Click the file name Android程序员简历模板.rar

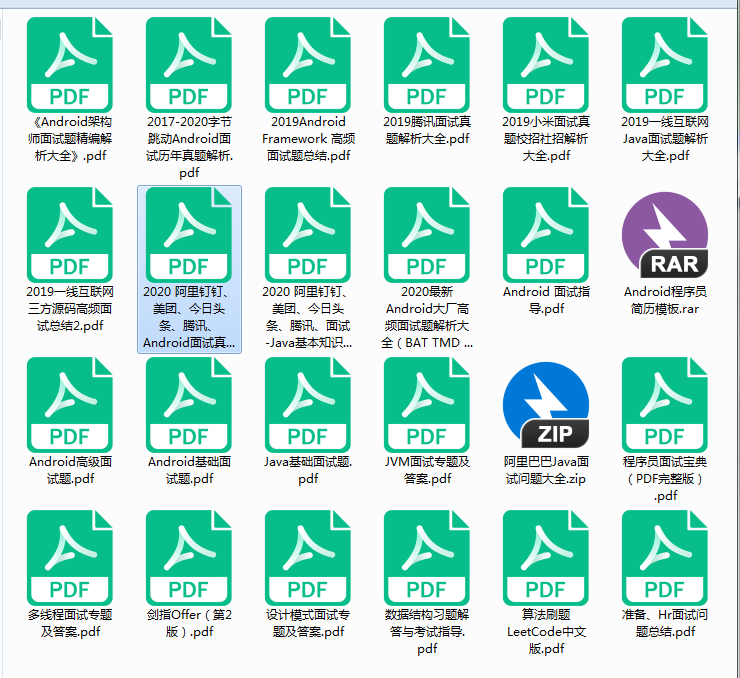[665, 300]
